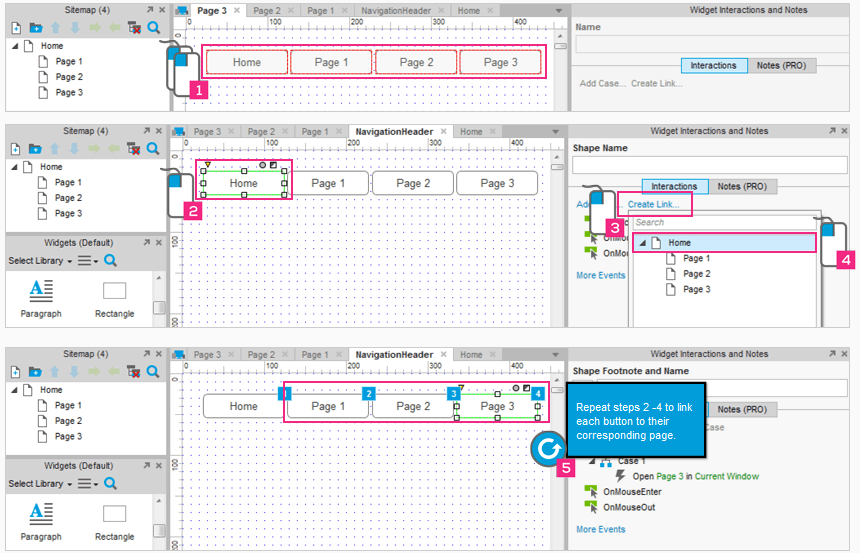860x553 pixels.
Task: Open Select Library dropdown in the middle Widgets panel
Action: (x=40, y=260)
